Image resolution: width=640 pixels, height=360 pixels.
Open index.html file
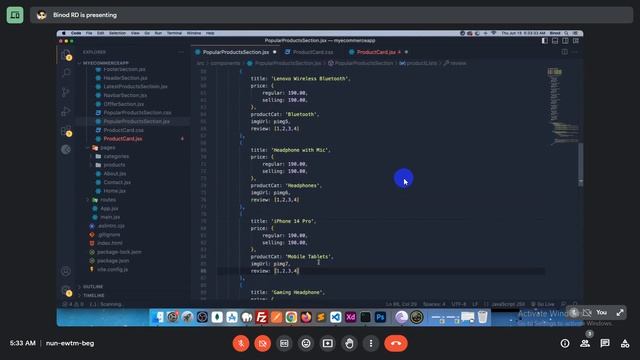click(109, 243)
